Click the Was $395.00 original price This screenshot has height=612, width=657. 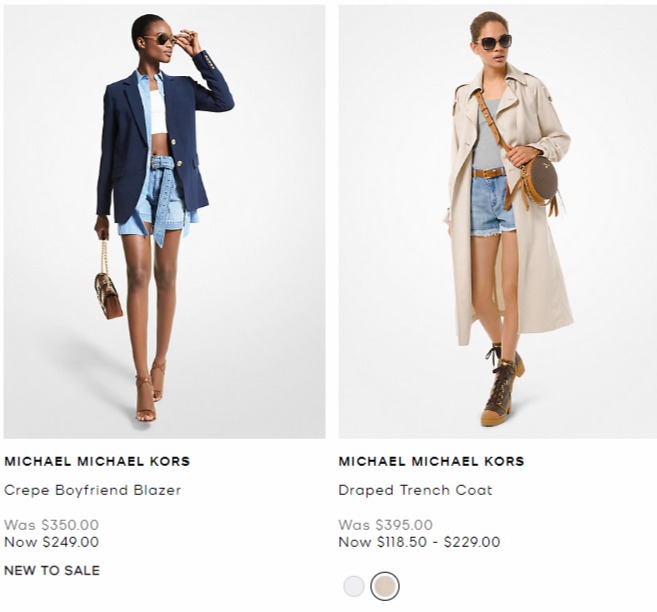pyautogui.click(x=385, y=524)
